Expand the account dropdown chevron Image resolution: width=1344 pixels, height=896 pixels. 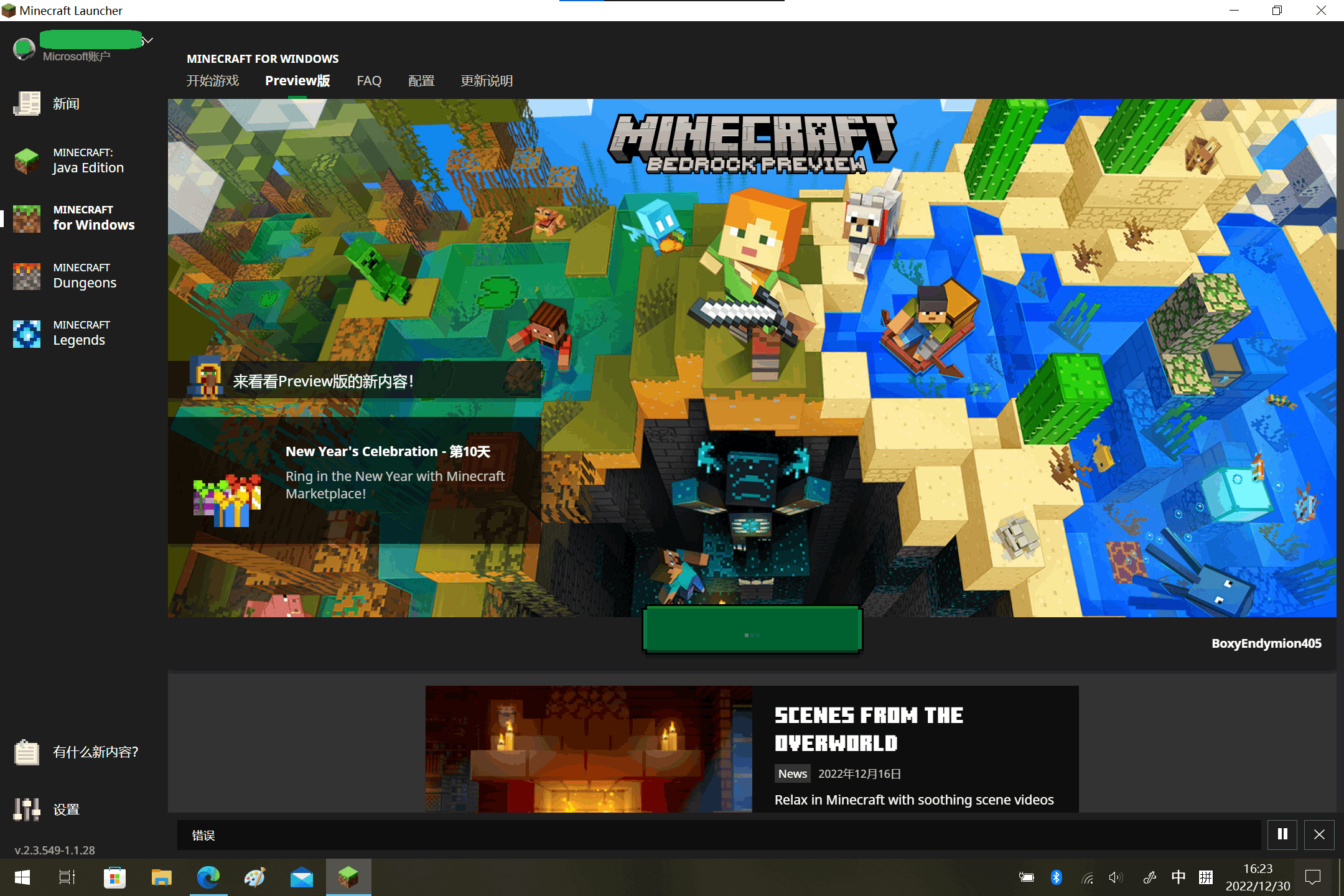tap(147, 41)
